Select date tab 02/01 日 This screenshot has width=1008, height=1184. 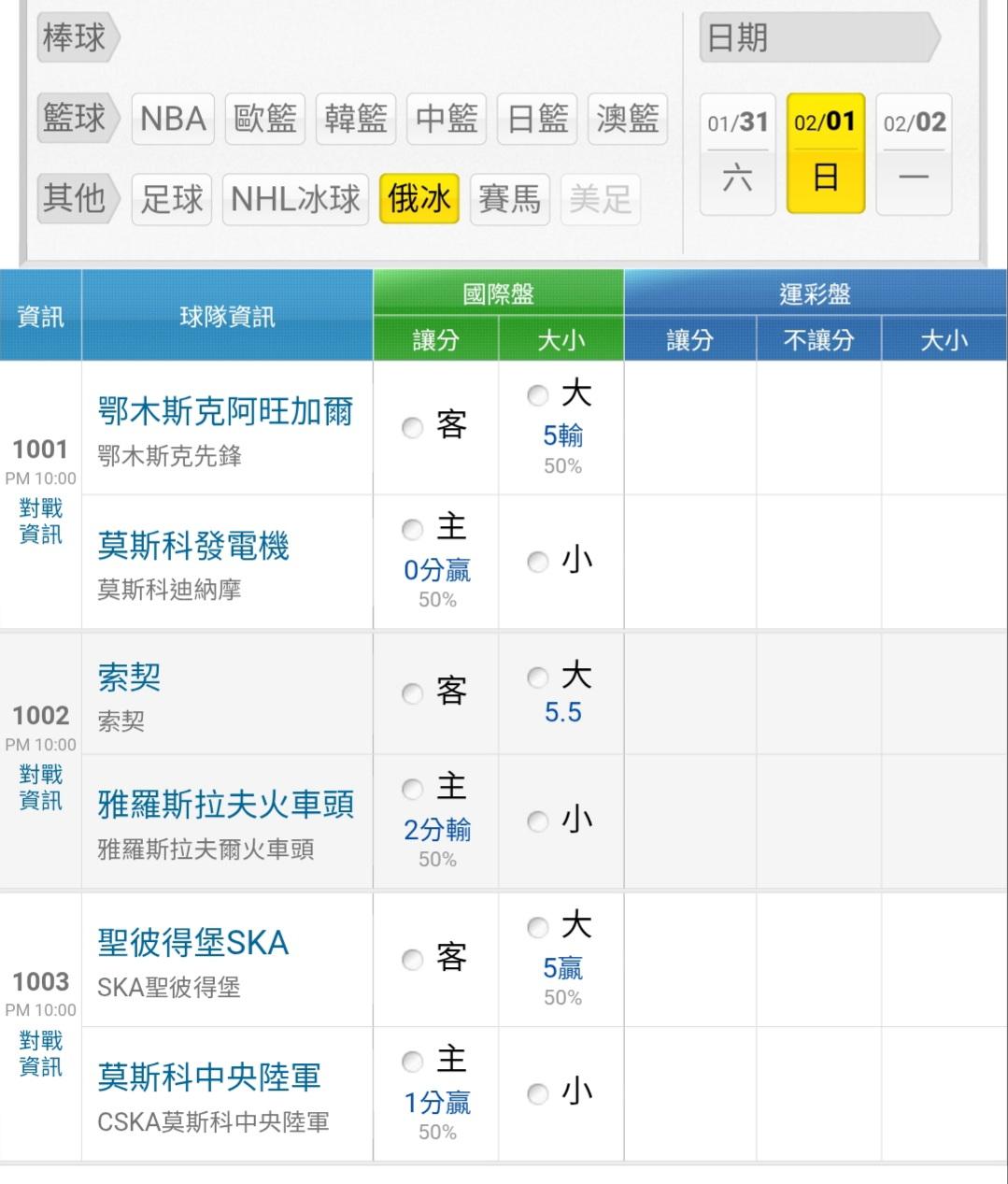(x=825, y=153)
